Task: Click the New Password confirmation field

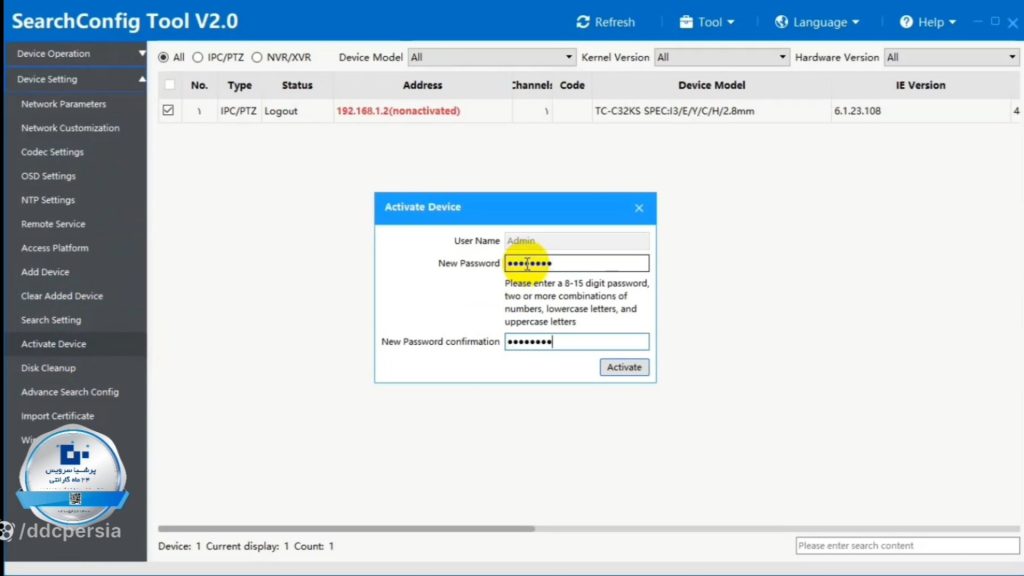Action: coord(577,342)
